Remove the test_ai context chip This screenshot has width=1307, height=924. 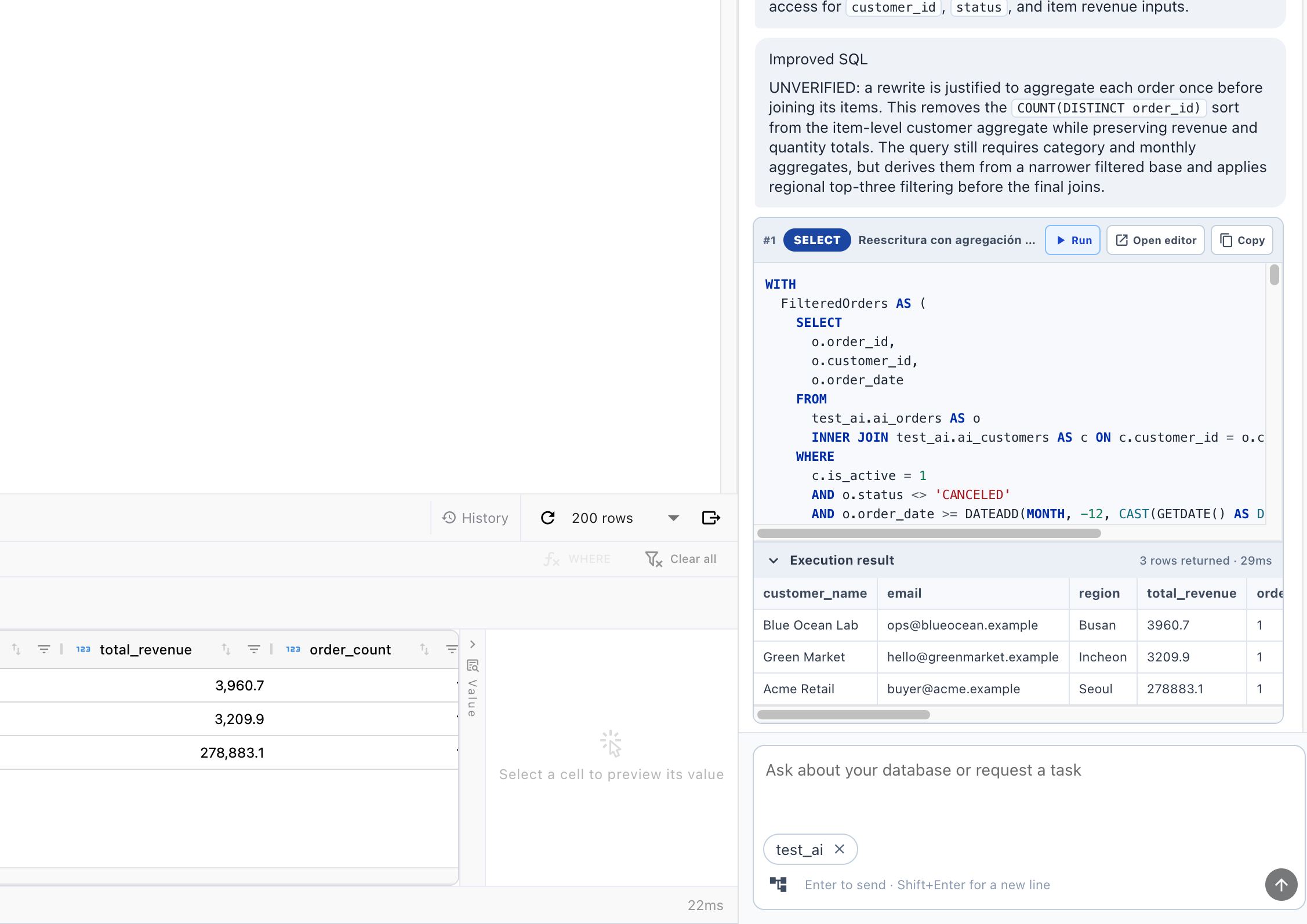coord(839,849)
